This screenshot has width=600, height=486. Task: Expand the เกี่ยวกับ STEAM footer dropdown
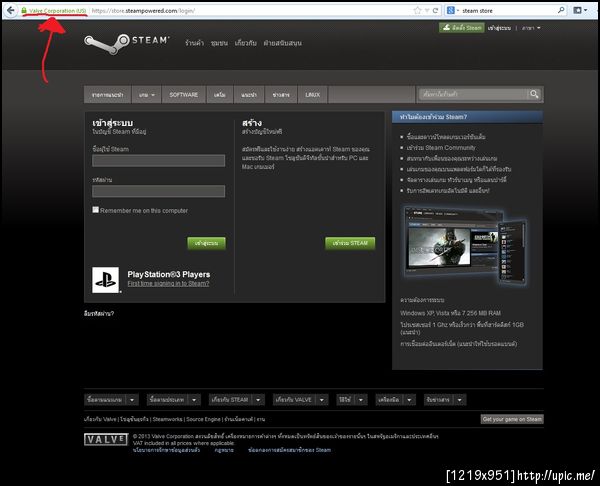(258, 400)
